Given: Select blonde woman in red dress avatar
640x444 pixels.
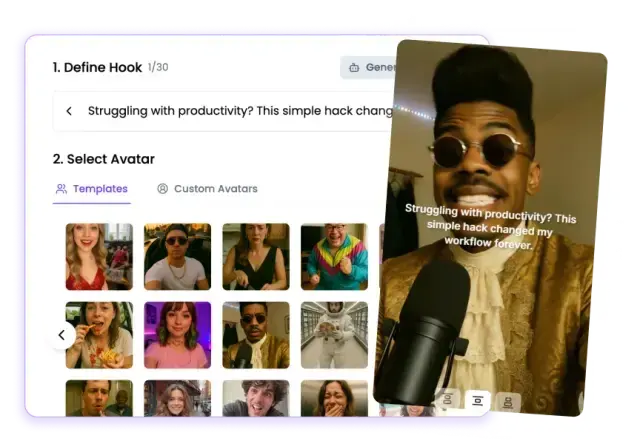Looking at the screenshot, I should [99, 257].
